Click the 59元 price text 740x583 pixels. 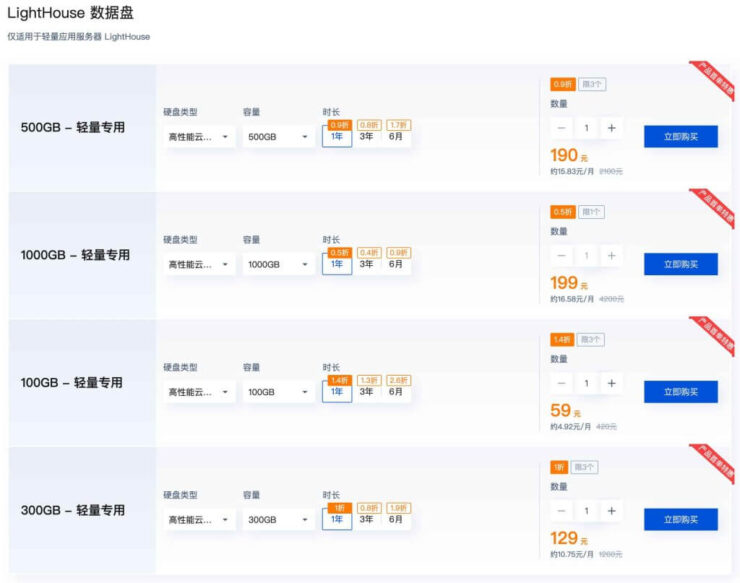565,410
